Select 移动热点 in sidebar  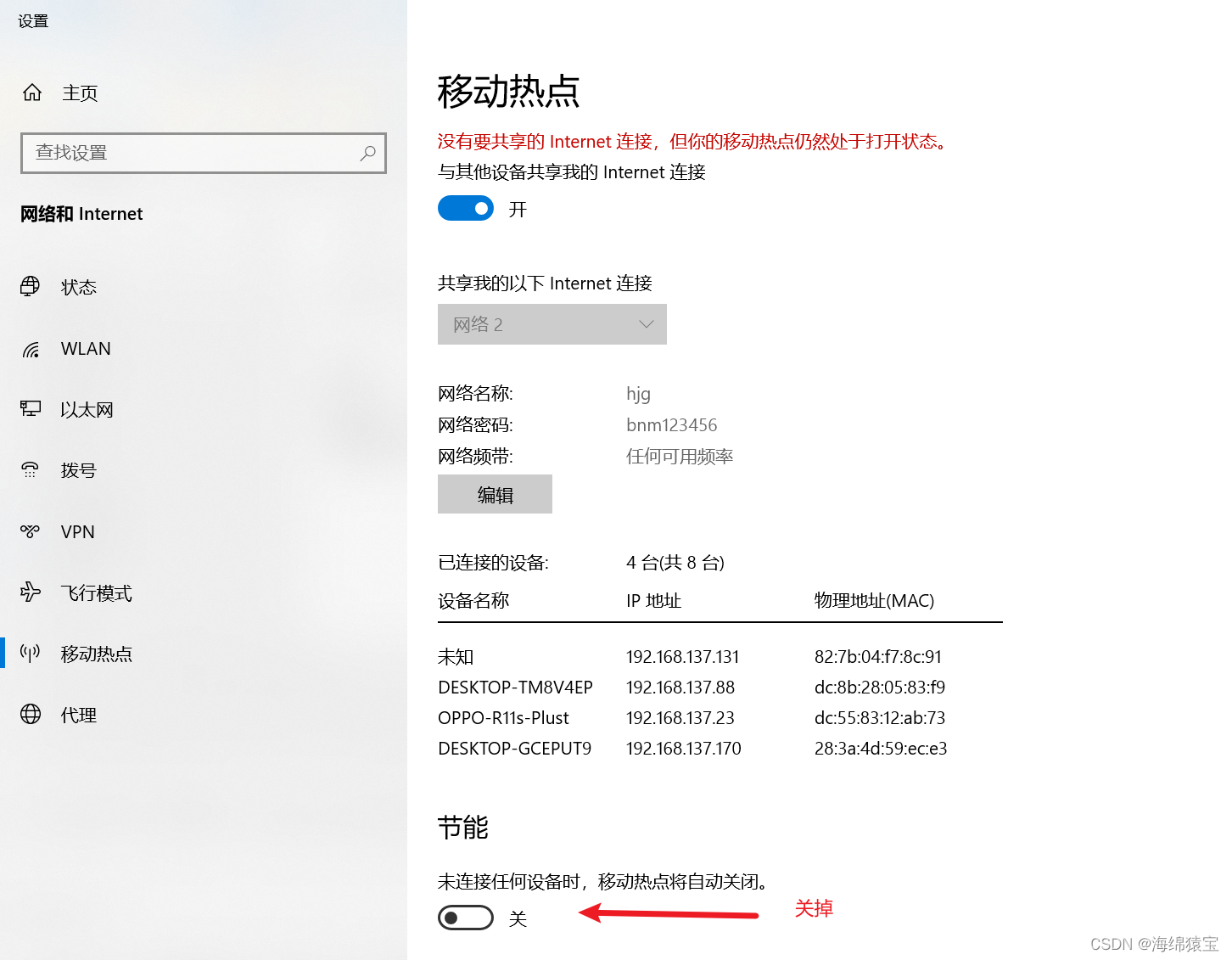[x=97, y=654]
